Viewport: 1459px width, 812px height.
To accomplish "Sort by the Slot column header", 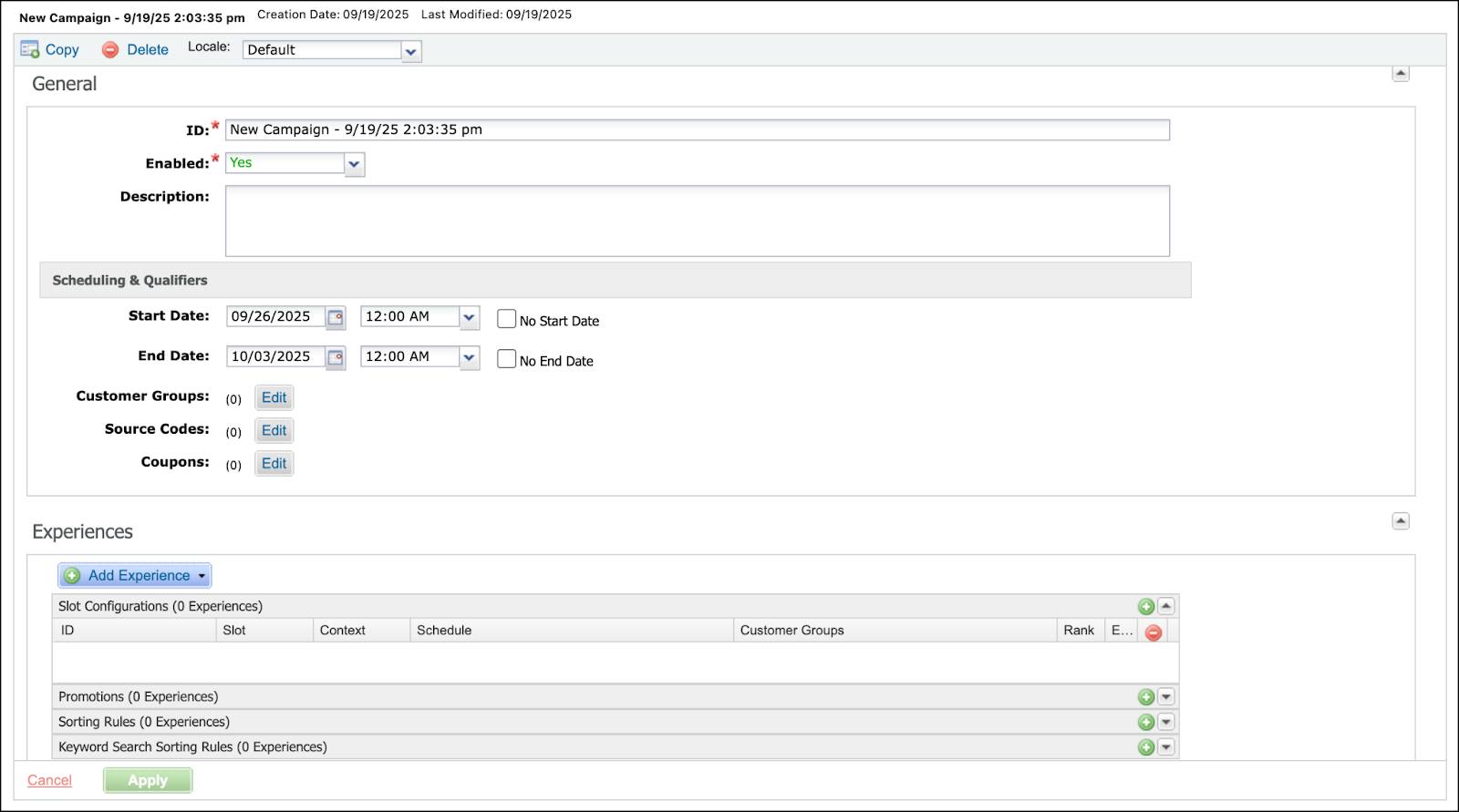I will point(264,631).
